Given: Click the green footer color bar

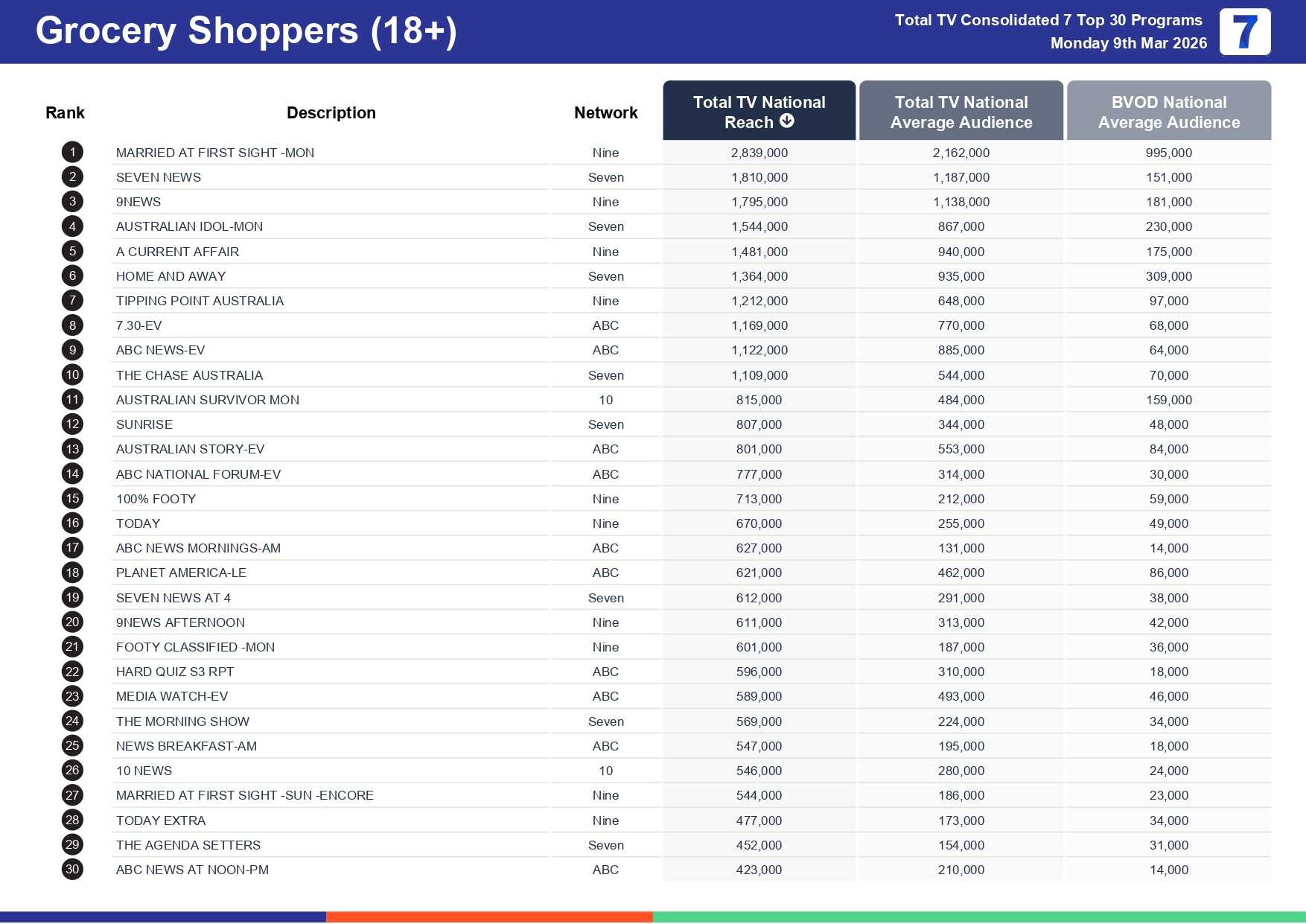Looking at the screenshot, I should pyautogui.click(x=978, y=917).
